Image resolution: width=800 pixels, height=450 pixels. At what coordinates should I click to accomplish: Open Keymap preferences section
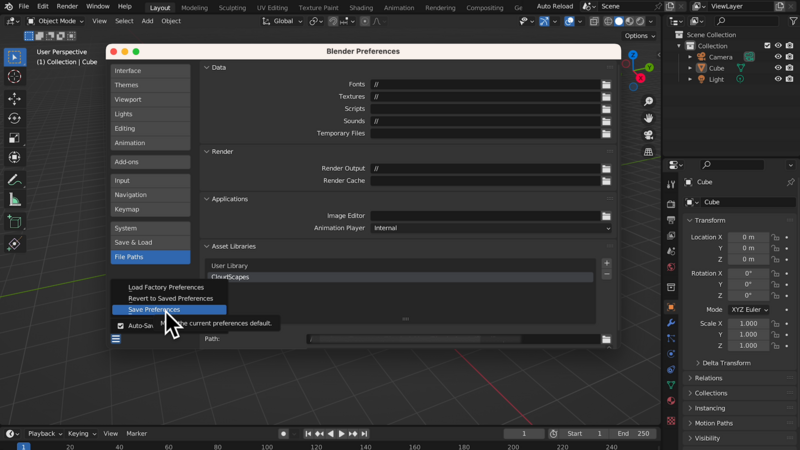(x=151, y=209)
